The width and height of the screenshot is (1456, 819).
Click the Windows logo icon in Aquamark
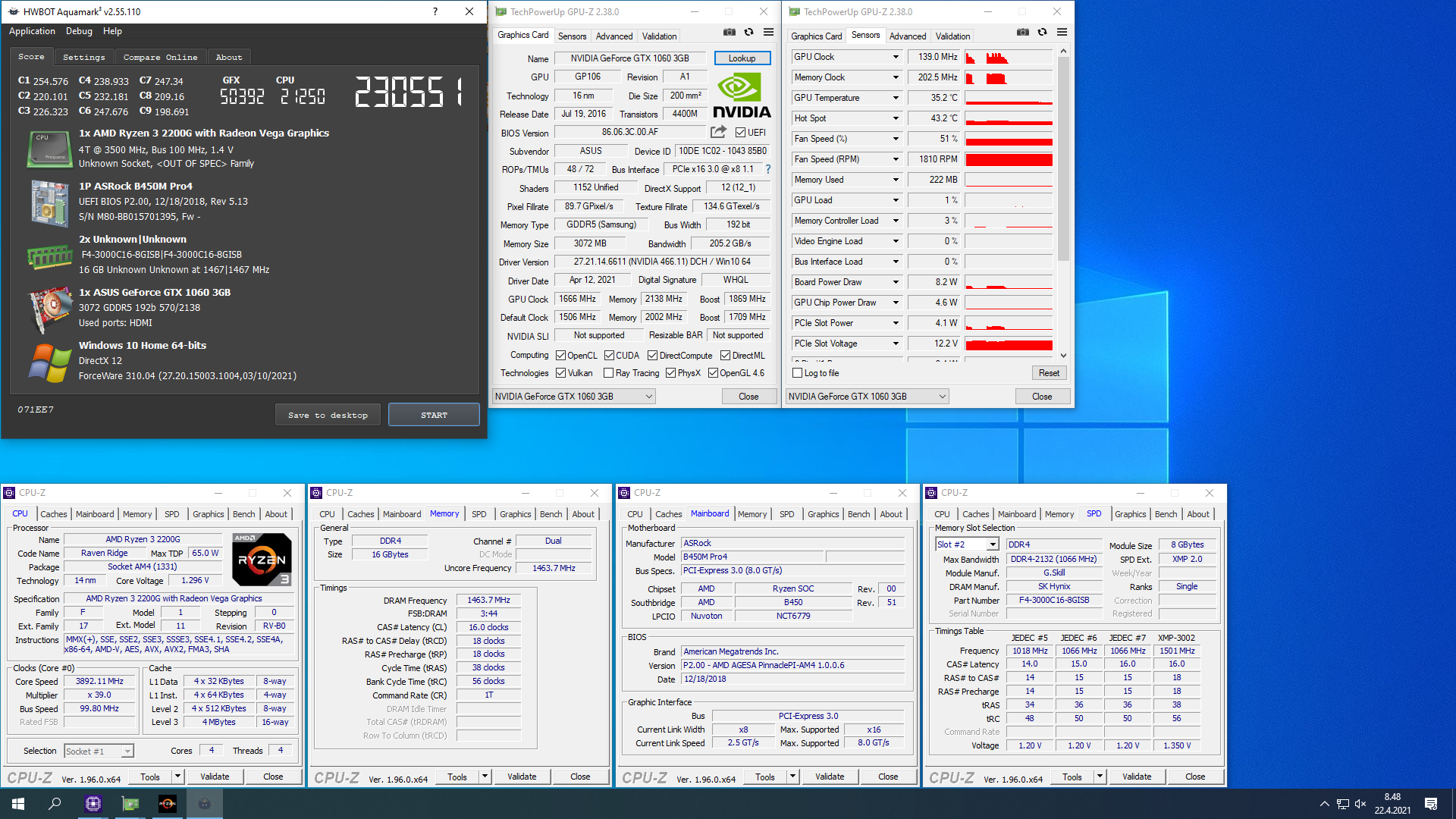[49, 362]
